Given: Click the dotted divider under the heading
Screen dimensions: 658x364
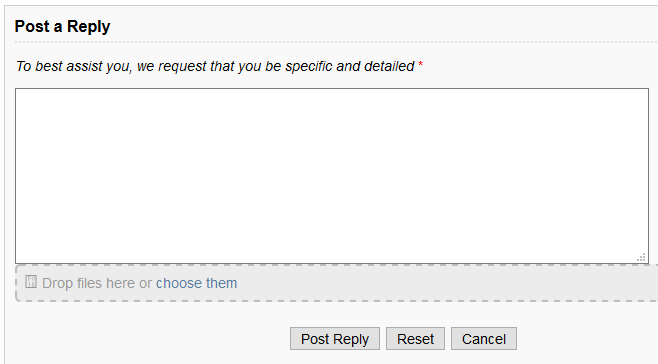Looking at the screenshot, I should point(336,42).
